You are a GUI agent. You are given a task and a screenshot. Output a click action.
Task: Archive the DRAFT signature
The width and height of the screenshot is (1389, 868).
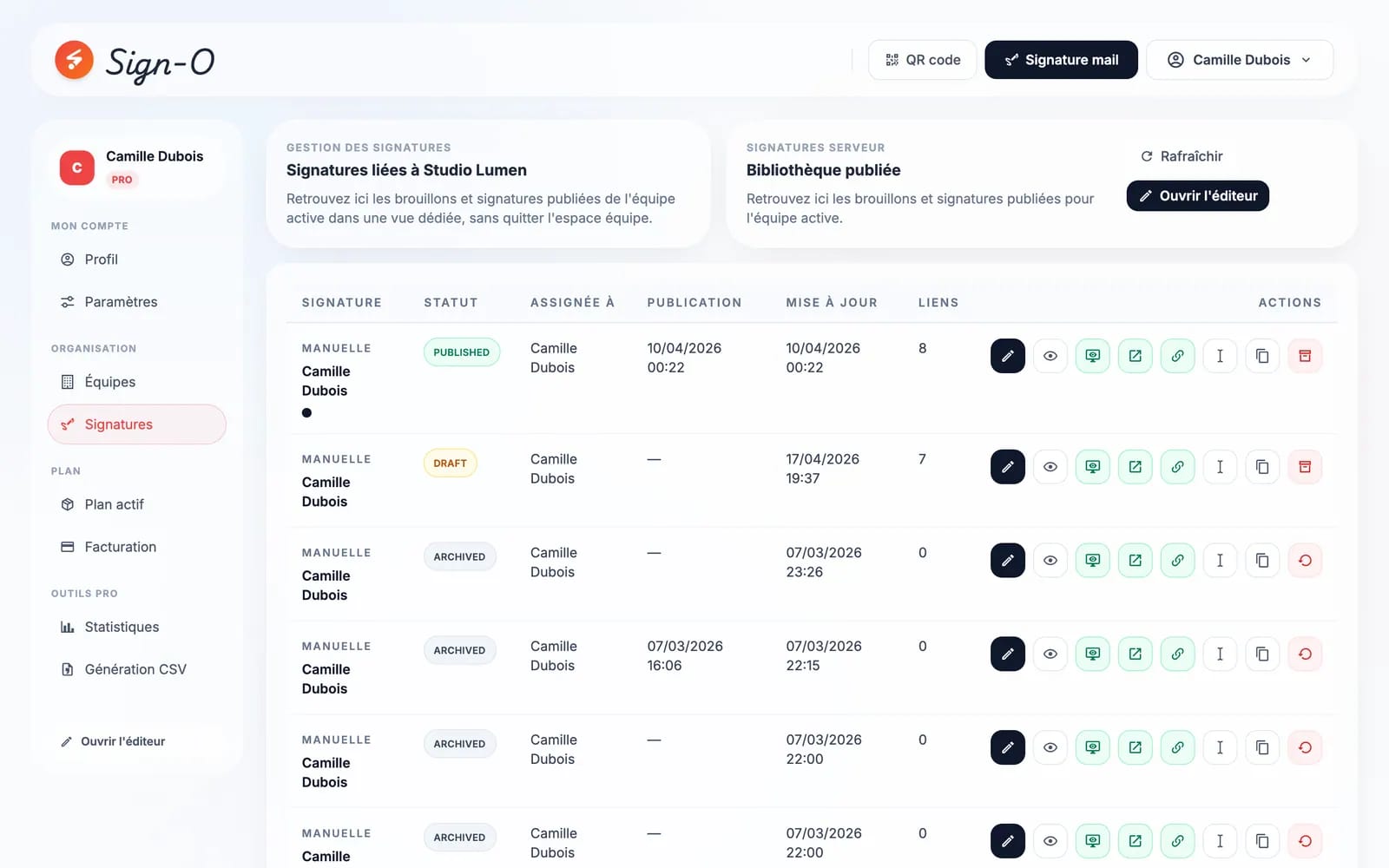coord(1305,467)
